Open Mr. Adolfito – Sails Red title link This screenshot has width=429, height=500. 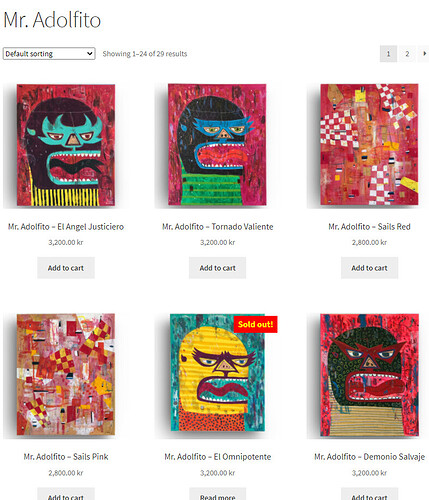369,227
